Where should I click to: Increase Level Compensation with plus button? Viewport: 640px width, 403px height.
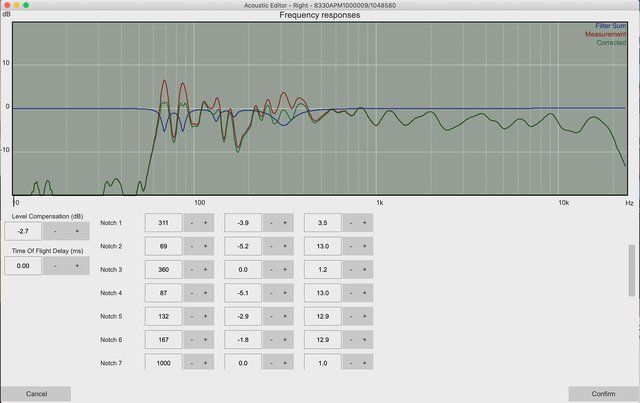[x=77, y=231]
